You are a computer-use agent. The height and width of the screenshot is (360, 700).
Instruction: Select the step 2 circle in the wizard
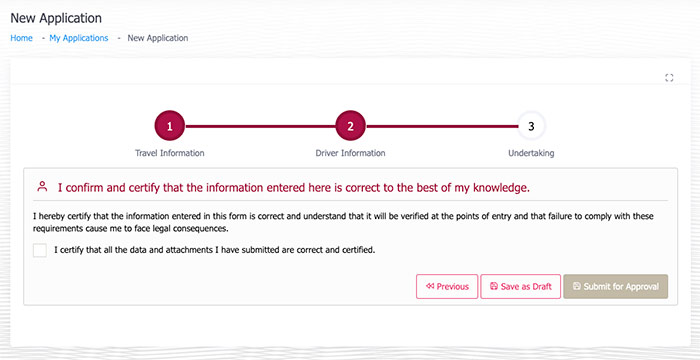[350, 126]
